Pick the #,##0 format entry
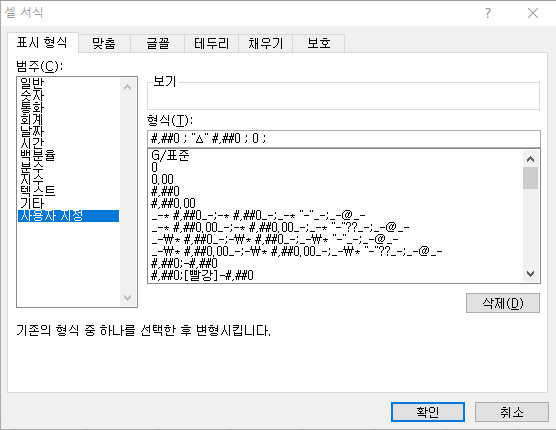556x430 pixels. (x=335, y=192)
